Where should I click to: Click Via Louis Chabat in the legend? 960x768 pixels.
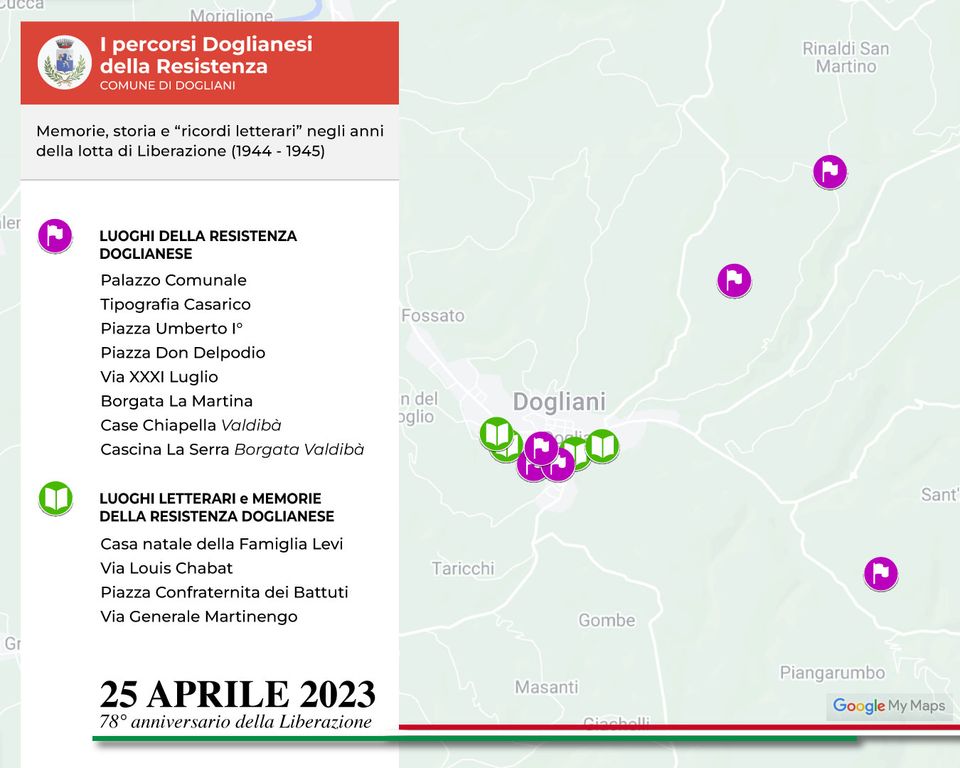point(166,568)
